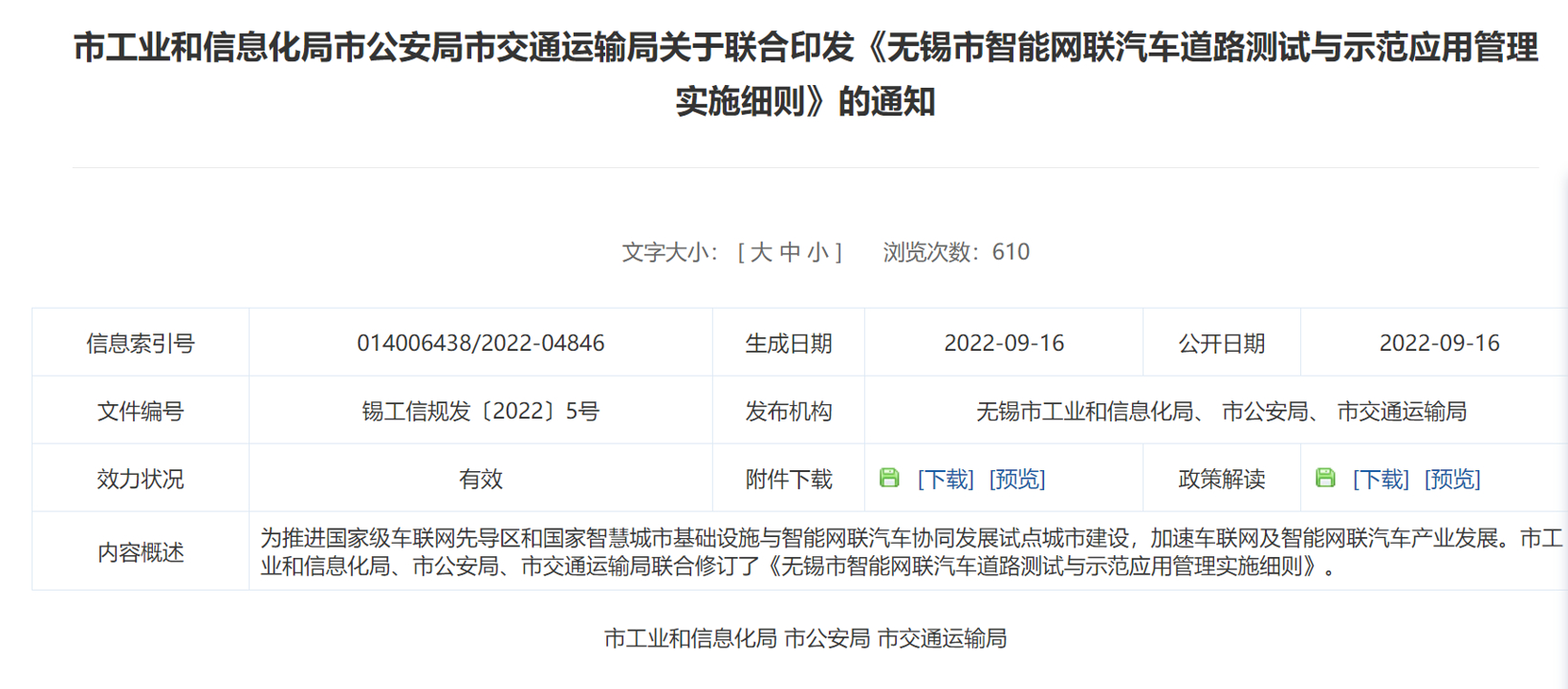Click the 浏览次数：610 view counter
Viewport: 1568px width, 689px height.
[956, 252]
